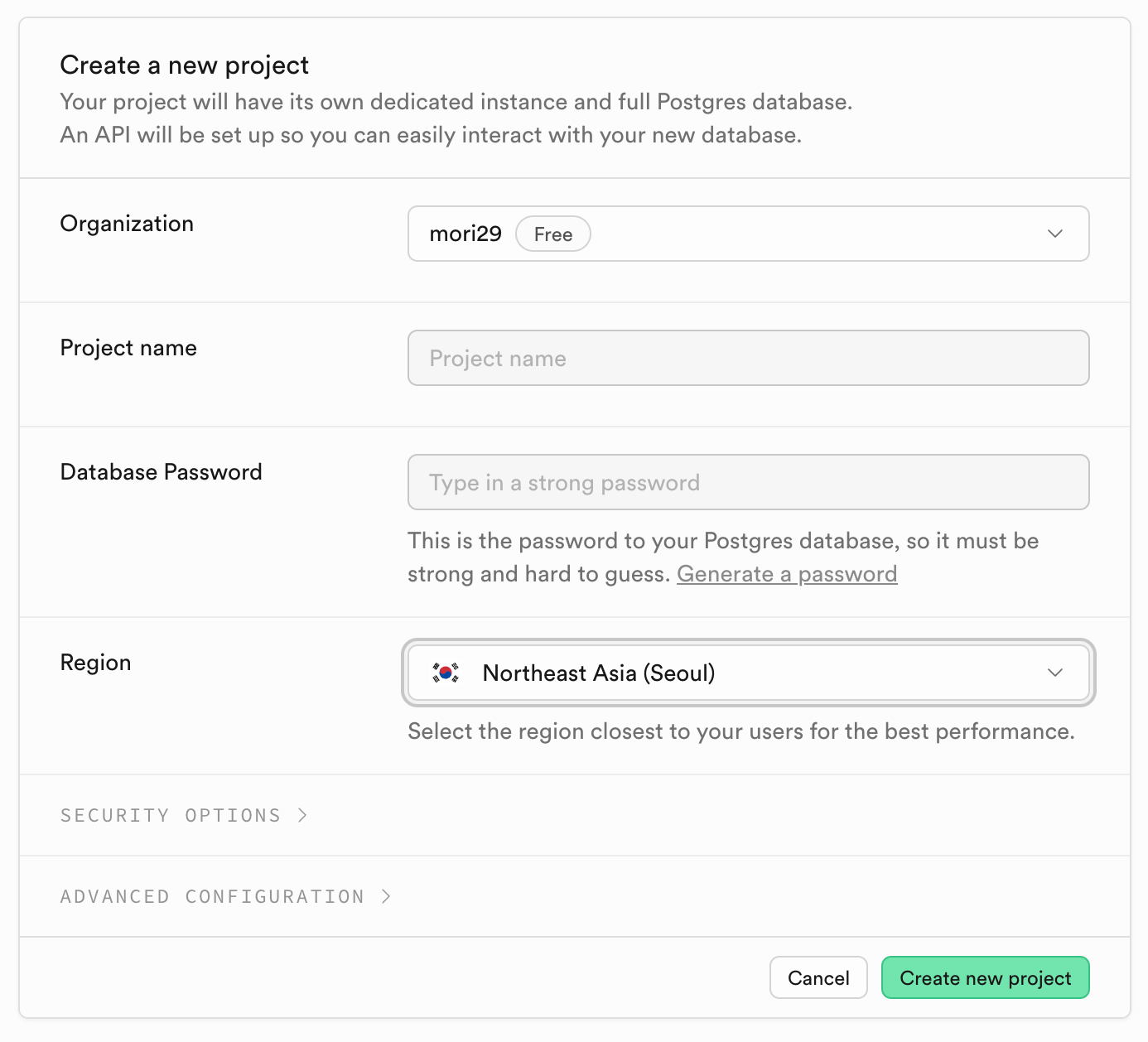Click the Create new project button

tap(985, 978)
